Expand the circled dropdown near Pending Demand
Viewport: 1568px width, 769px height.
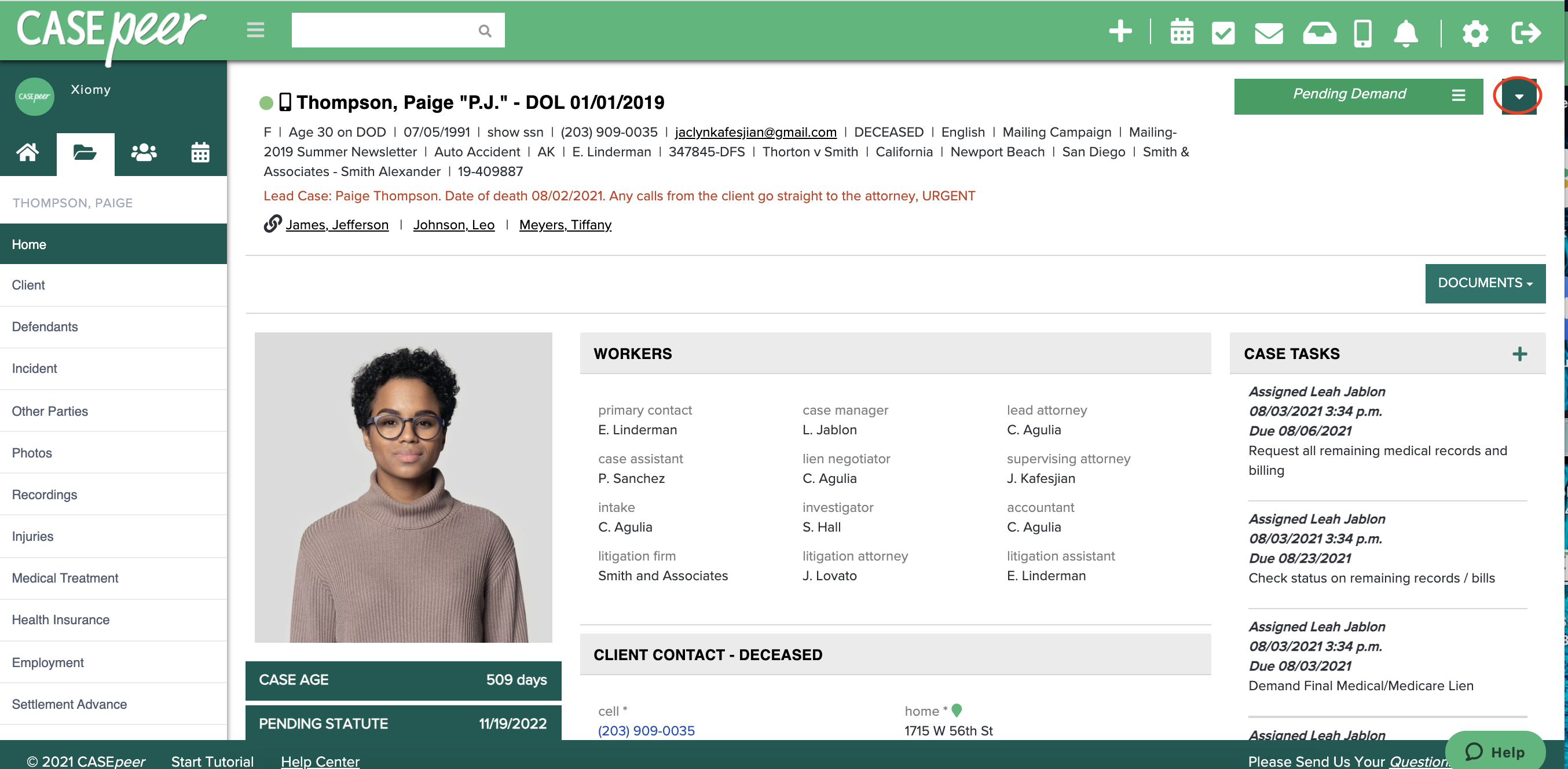point(1518,96)
